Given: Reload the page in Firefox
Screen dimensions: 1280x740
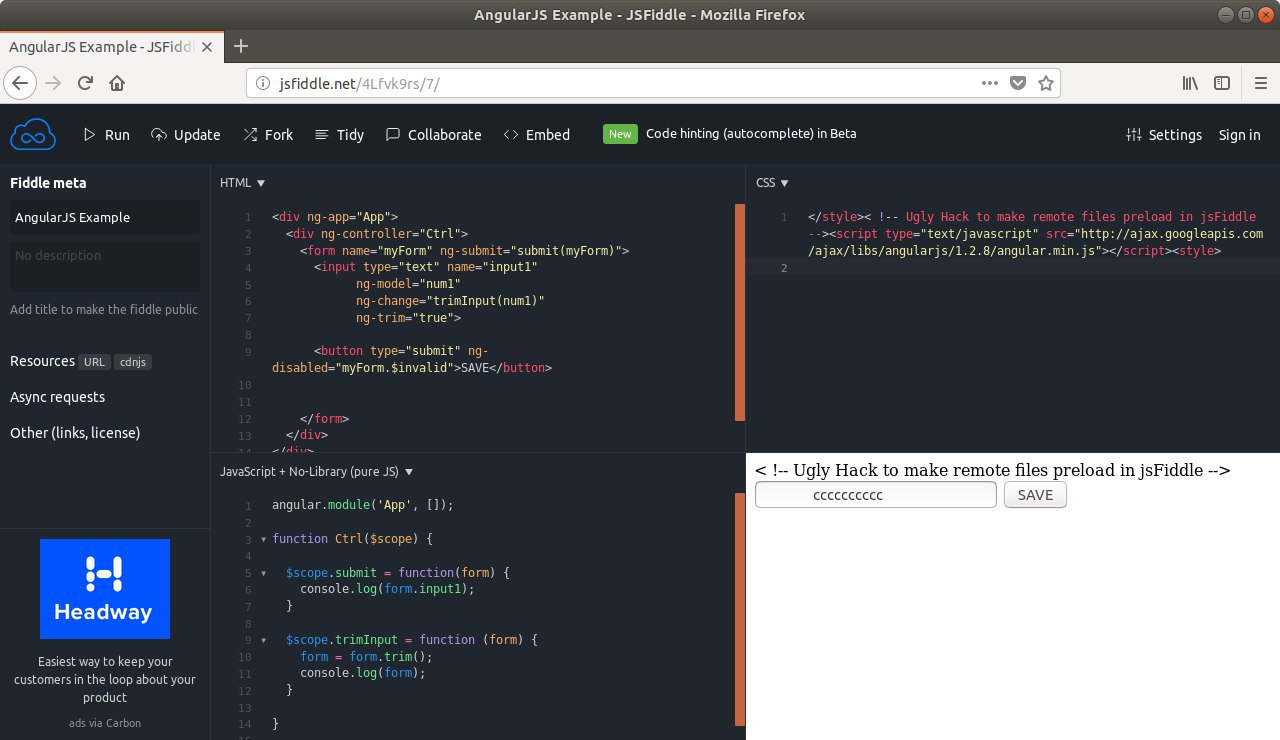Looking at the screenshot, I should (85, 83).
